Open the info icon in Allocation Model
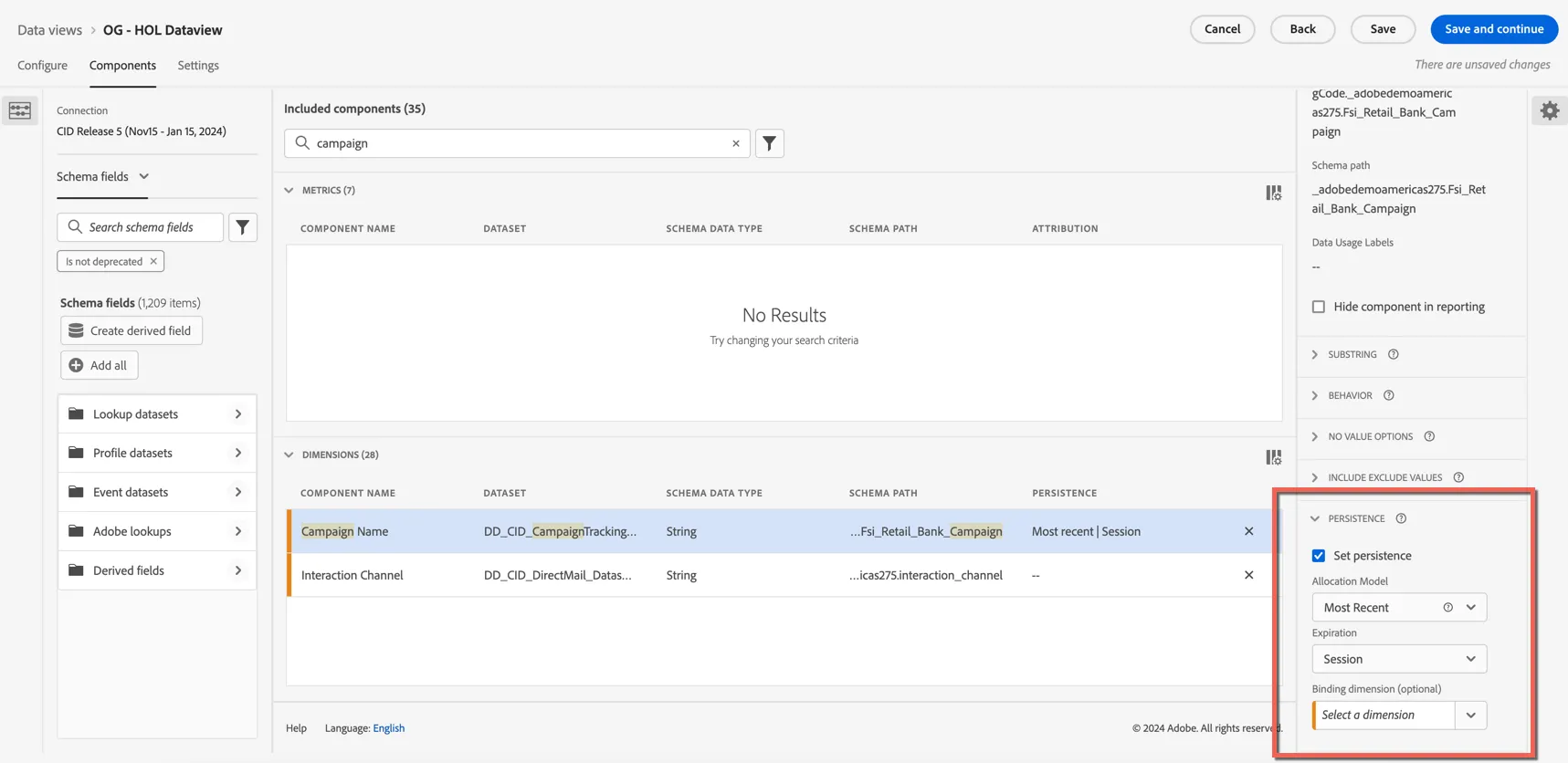1568x763 pixels. click(1447, 608)
